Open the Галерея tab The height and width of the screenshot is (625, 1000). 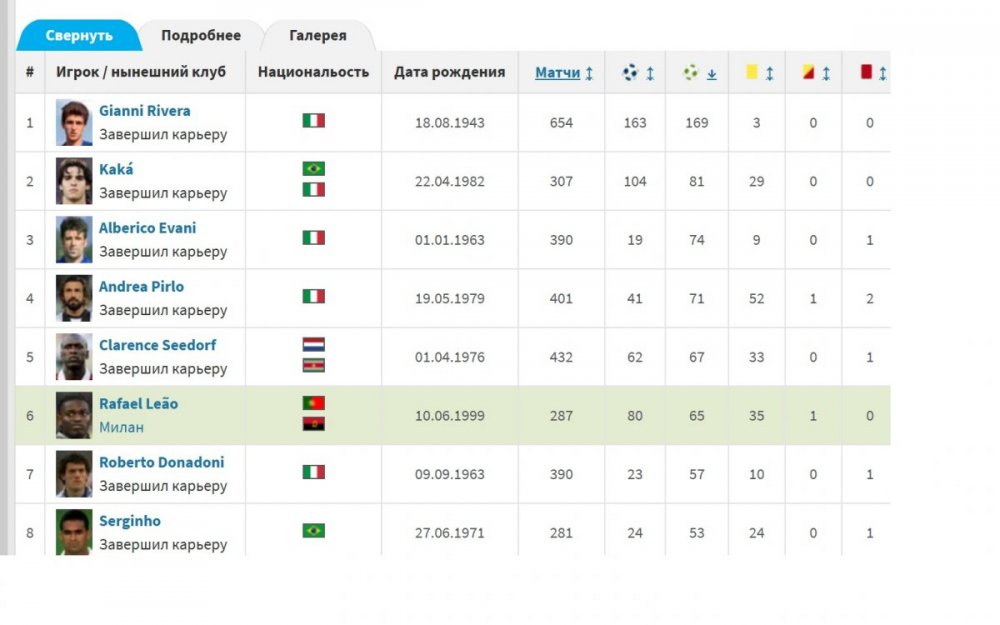tap(318, 35)
